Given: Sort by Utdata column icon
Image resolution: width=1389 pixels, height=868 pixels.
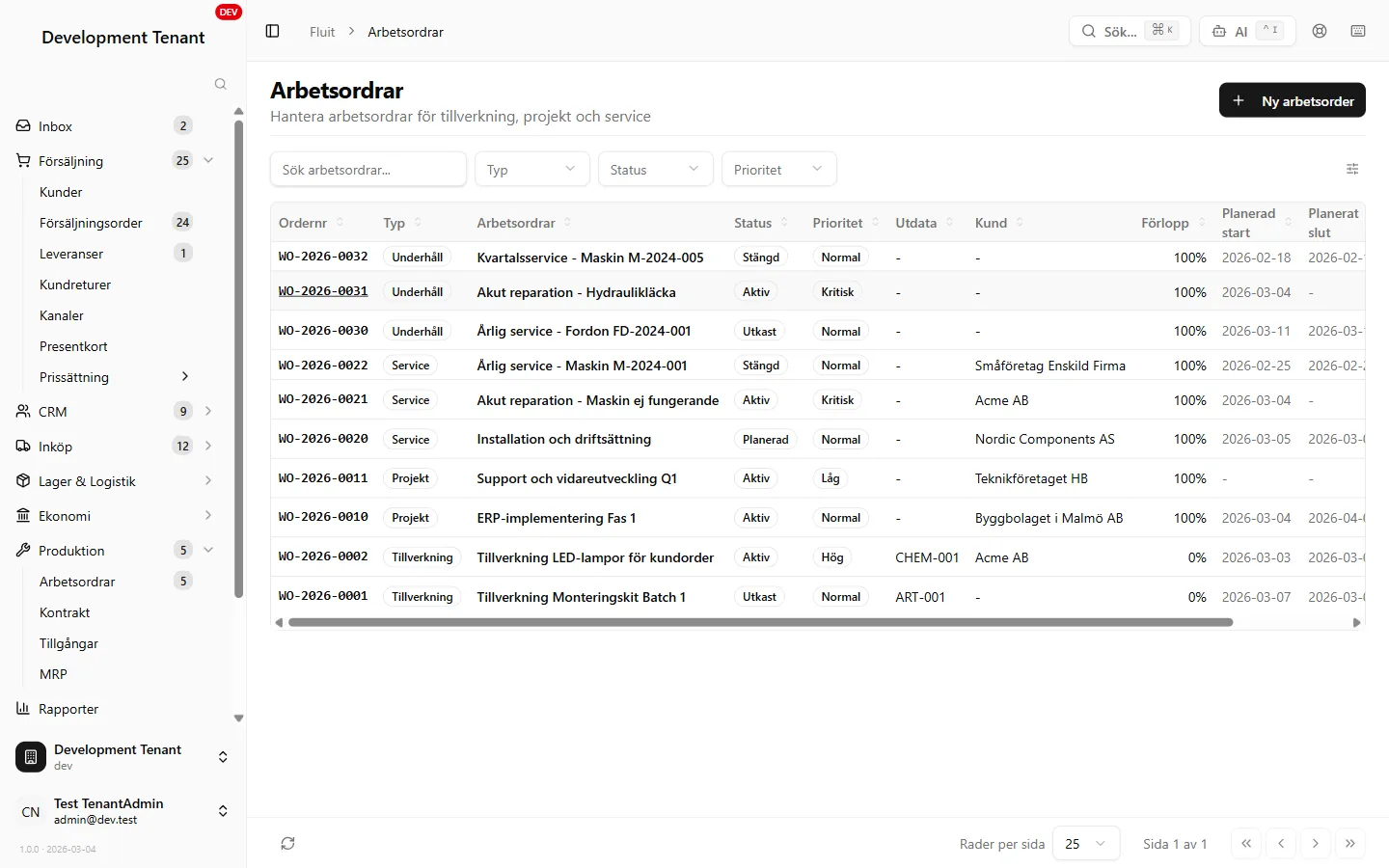Looking at the screenshot, I should point(949,222).
